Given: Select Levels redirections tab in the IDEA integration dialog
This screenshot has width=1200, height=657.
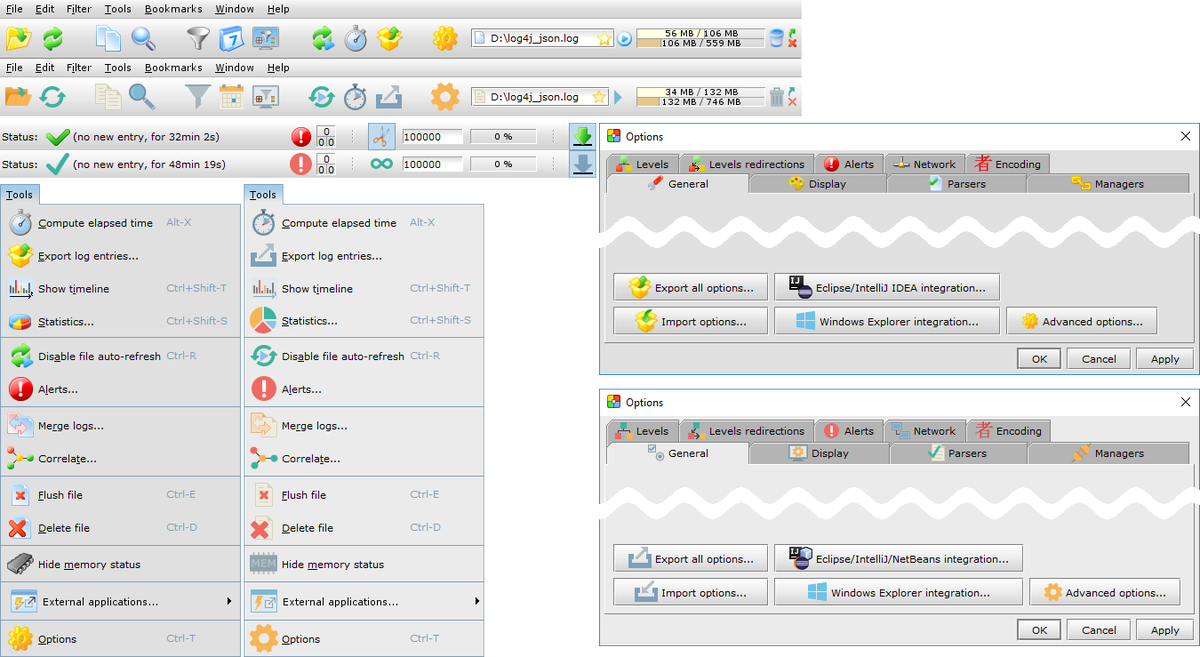Looking at the screenshot, I should tap(746, 164).
